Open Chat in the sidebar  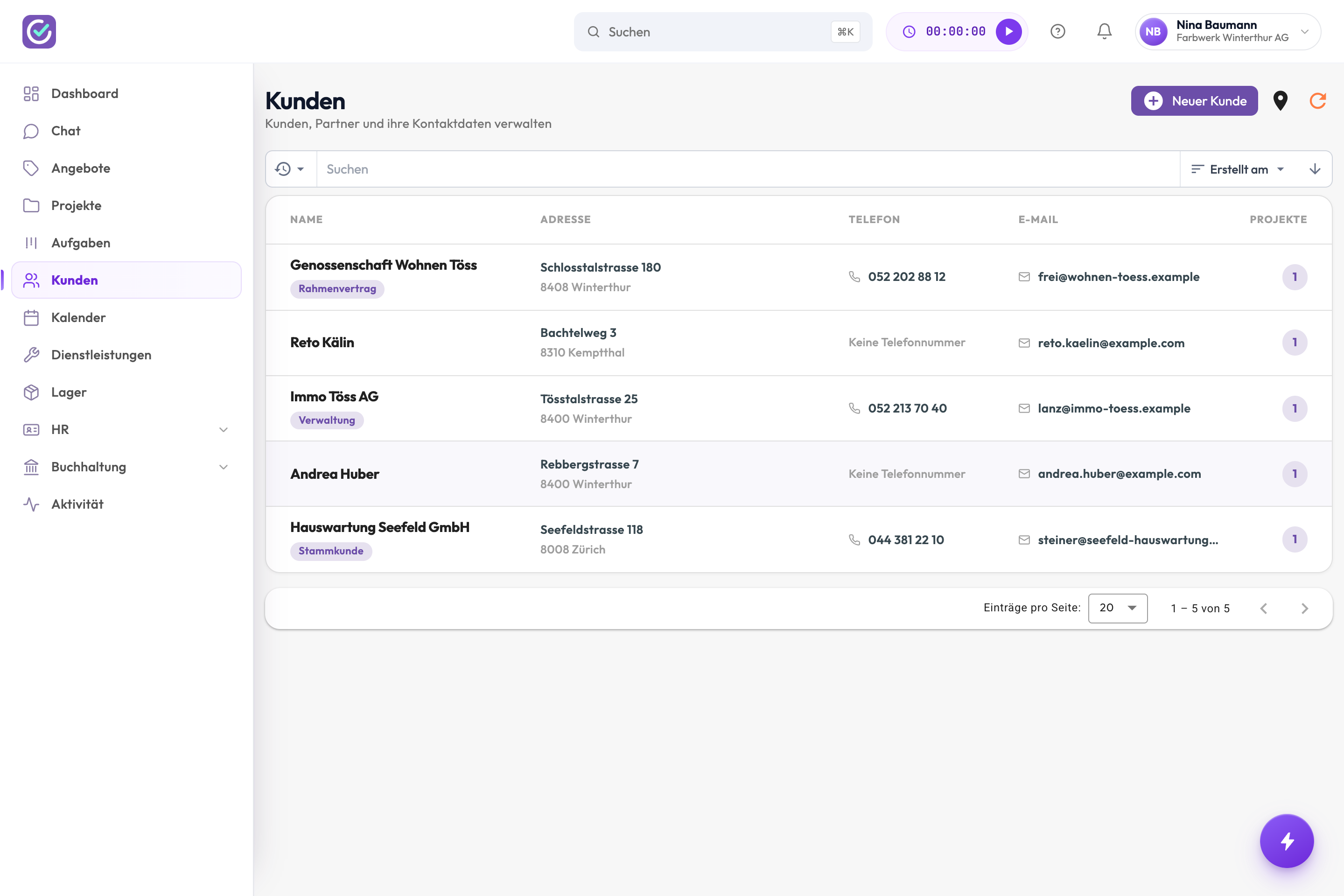[126, 131]
